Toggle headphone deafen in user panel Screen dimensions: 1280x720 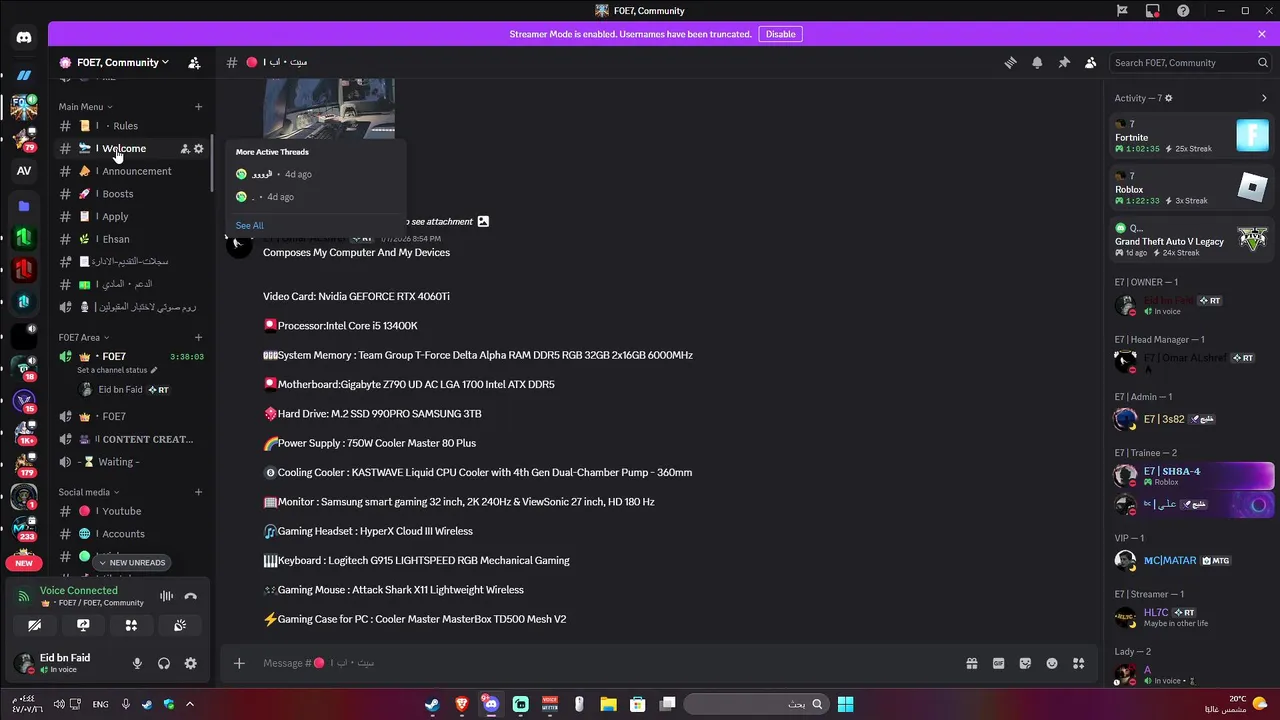164,663
